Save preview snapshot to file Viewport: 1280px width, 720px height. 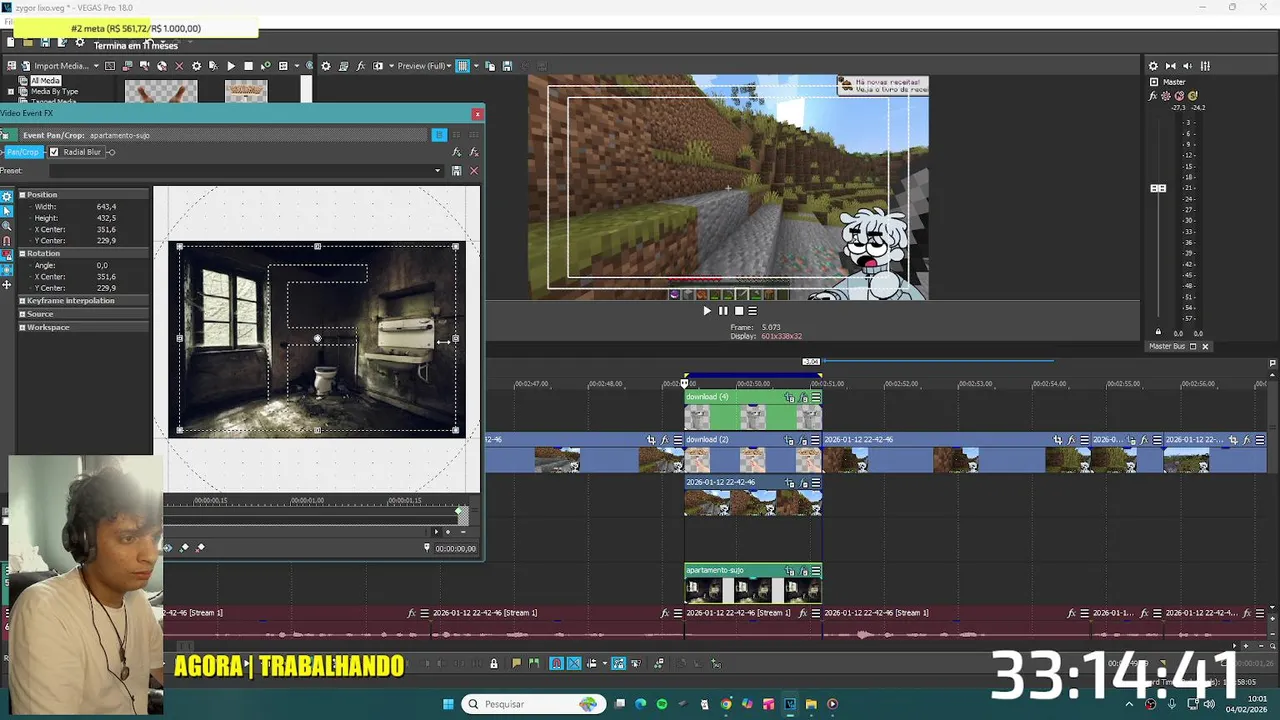point(507,66)
